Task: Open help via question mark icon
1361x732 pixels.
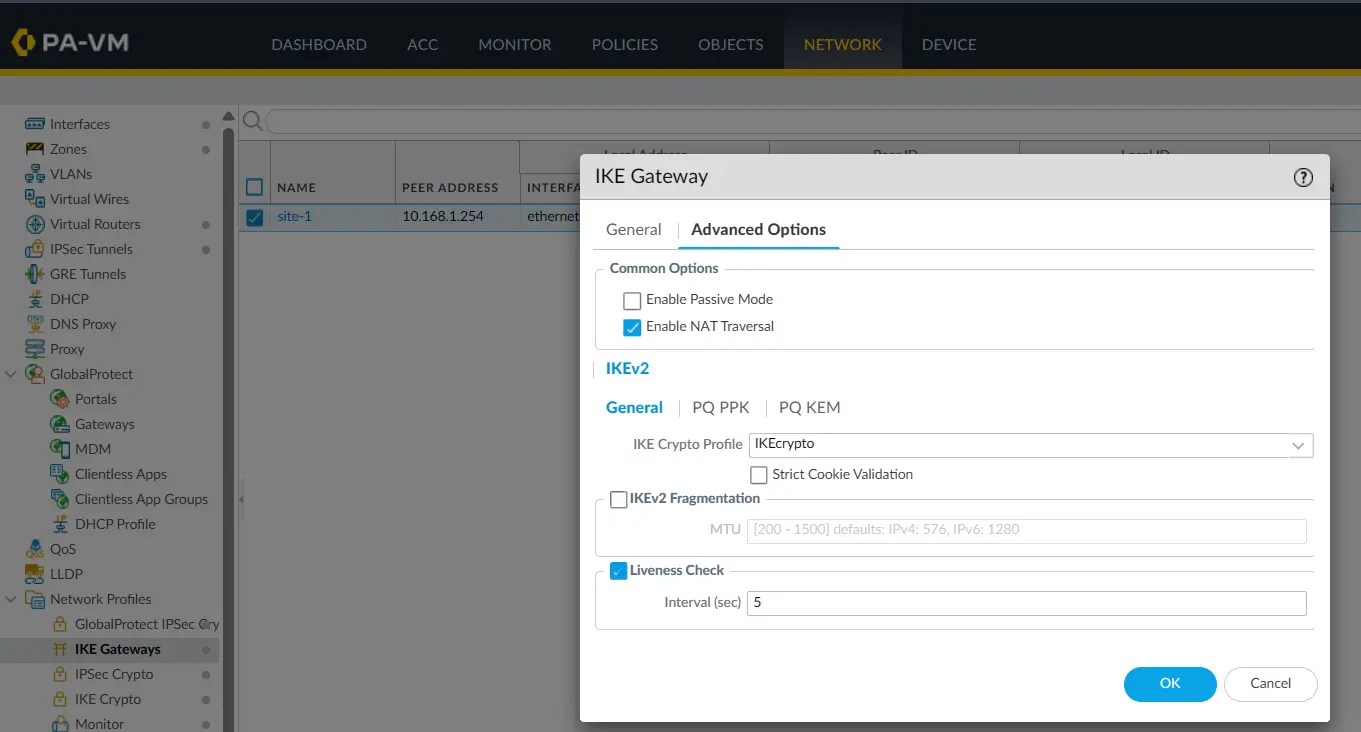Action: [1303, 177]
